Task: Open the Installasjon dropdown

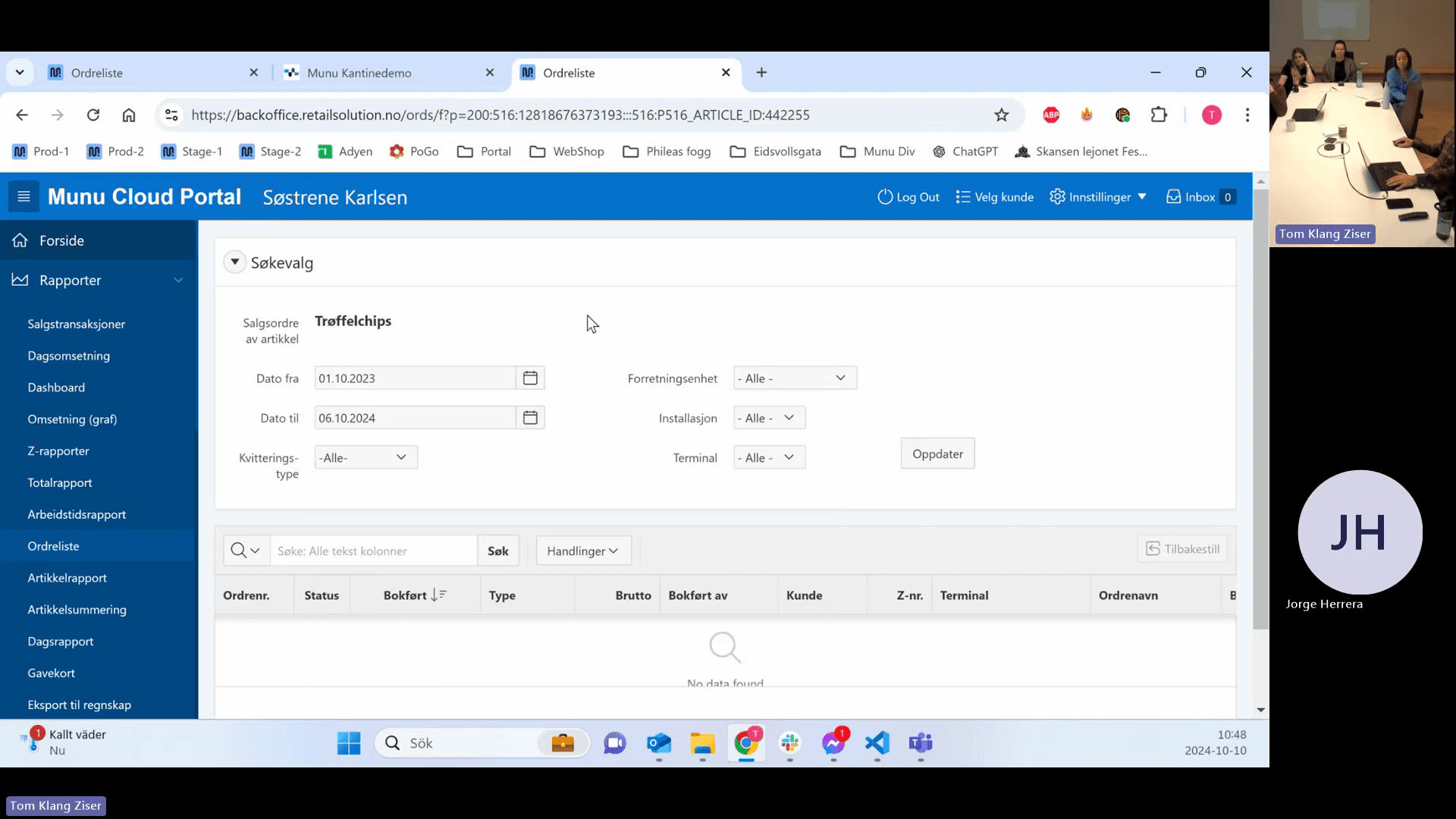Action: click(x=769, y=418)
